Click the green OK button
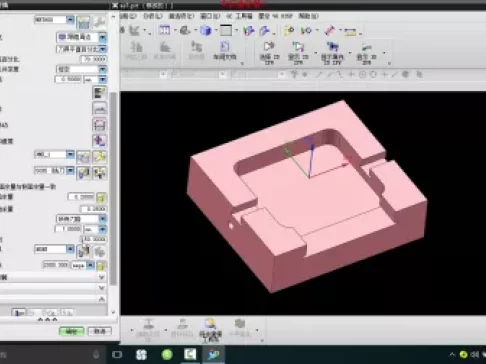The image size is (486, 364). 71,331
